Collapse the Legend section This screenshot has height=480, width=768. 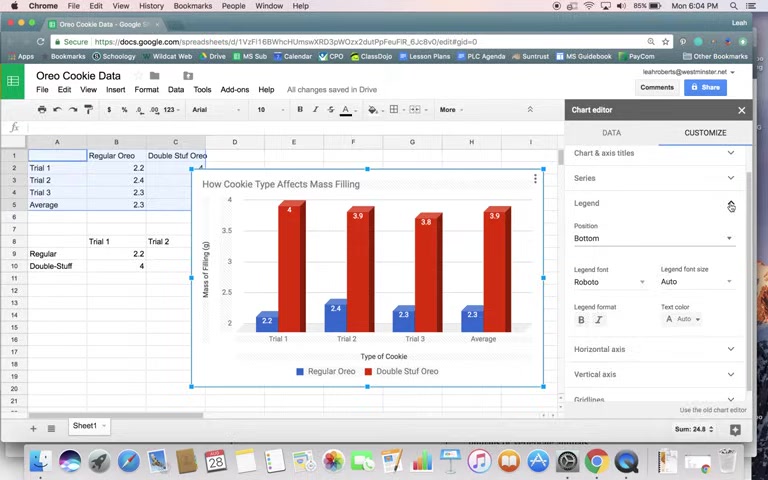tap(654, 203)
